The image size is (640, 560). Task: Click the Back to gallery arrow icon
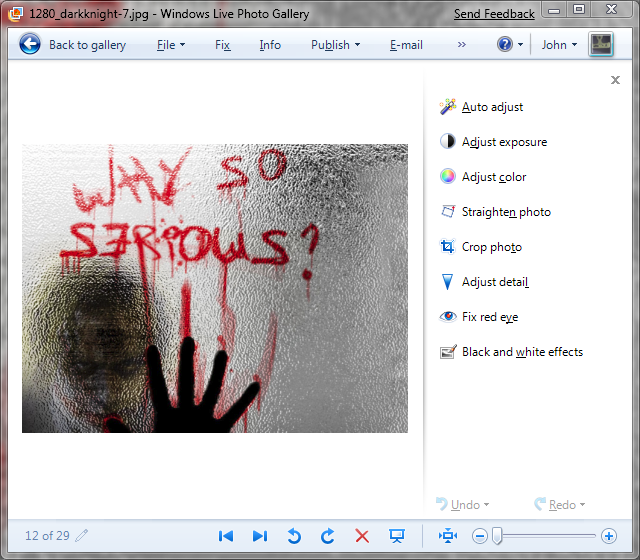pyautogui.click(x=29, y=44)
